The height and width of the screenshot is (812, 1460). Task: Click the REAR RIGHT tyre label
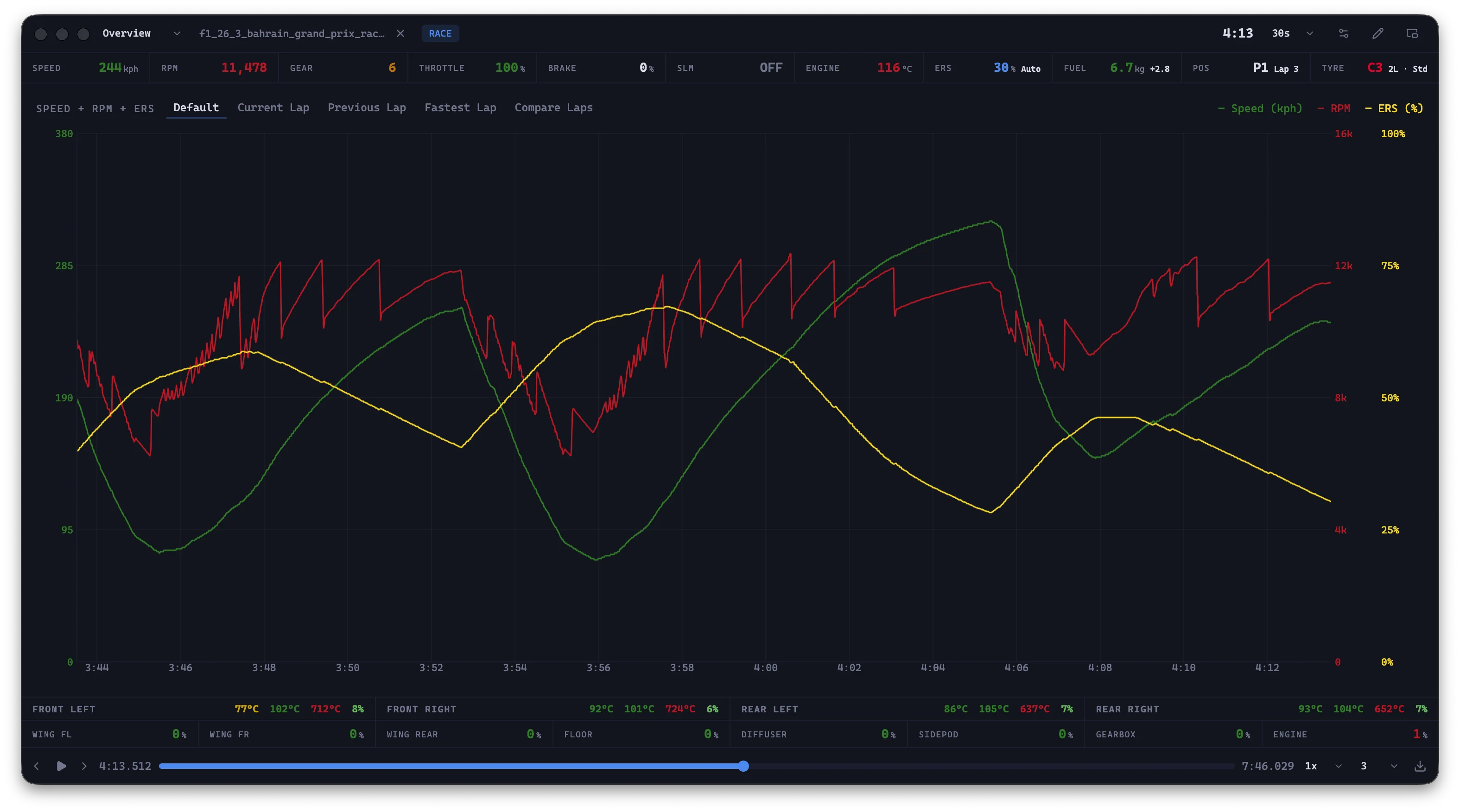point(1127,710)
